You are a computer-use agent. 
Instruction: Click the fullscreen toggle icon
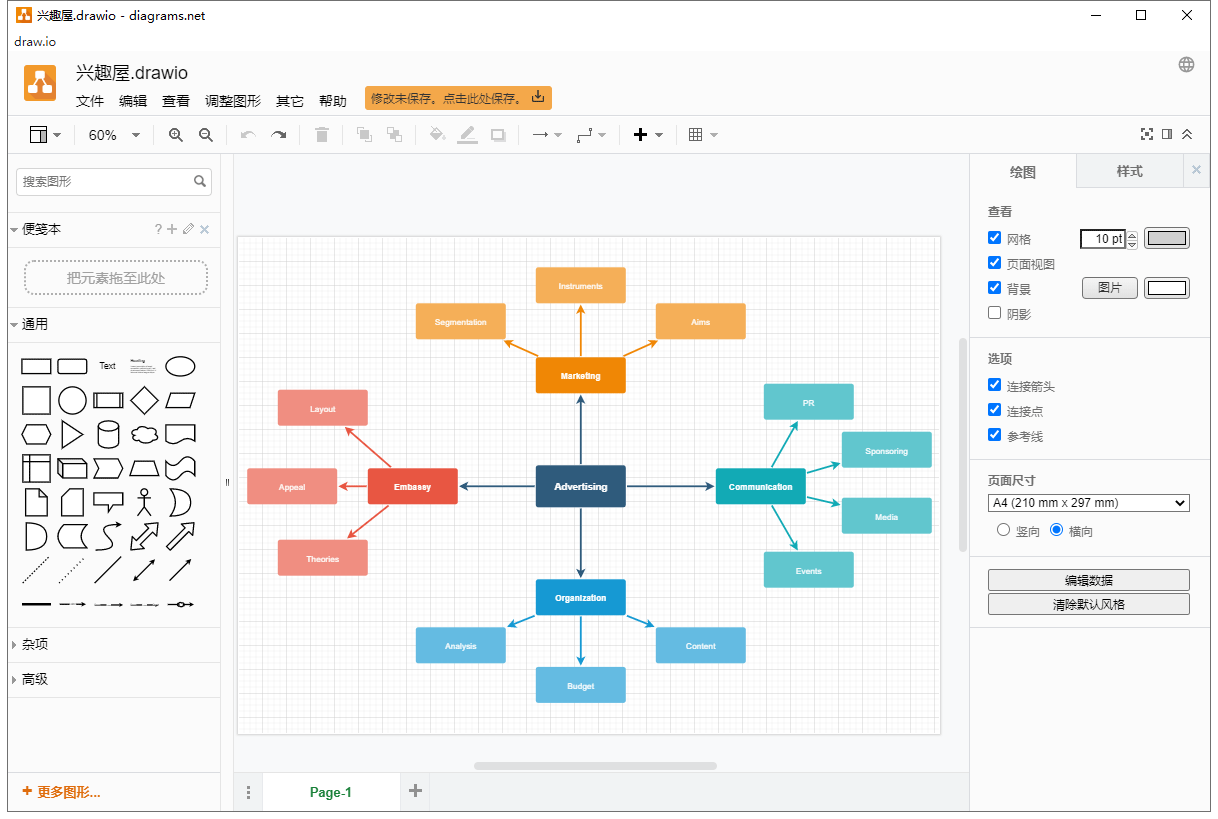(x=1147, y=134)
